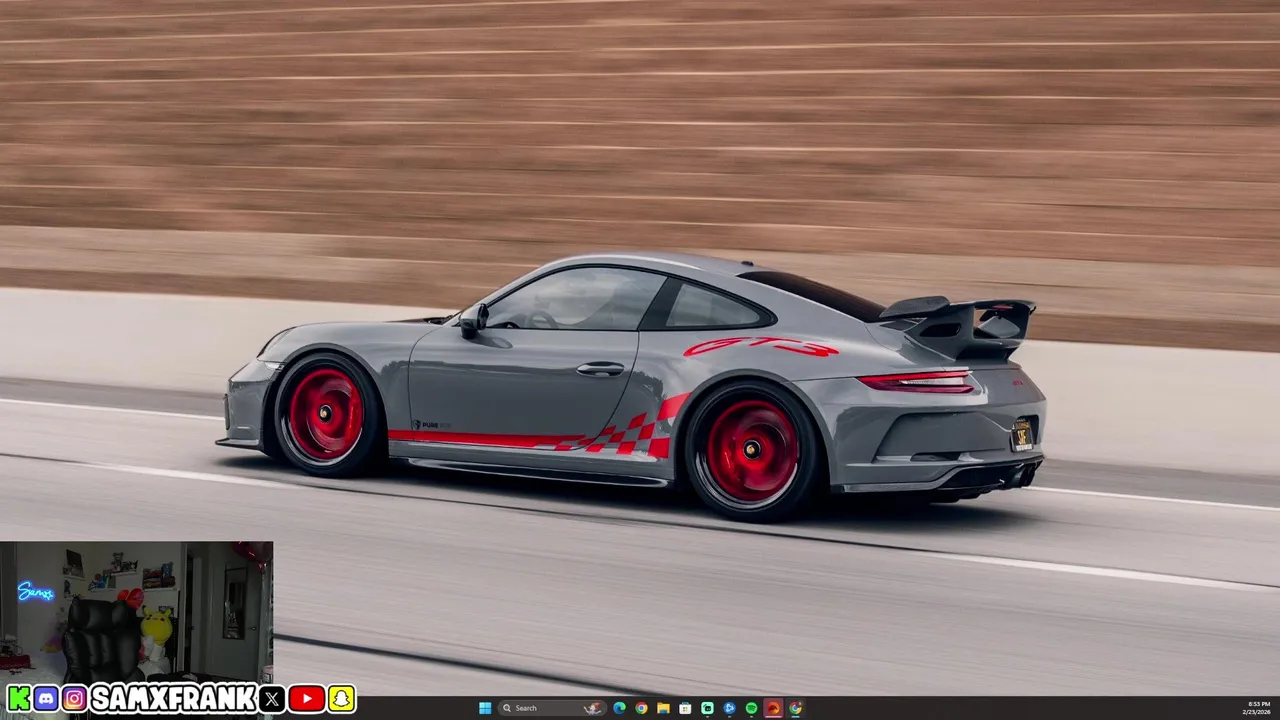Click the taskbar Search box
The height and width of the screenshot is (720, 1280).
point(552,708)
